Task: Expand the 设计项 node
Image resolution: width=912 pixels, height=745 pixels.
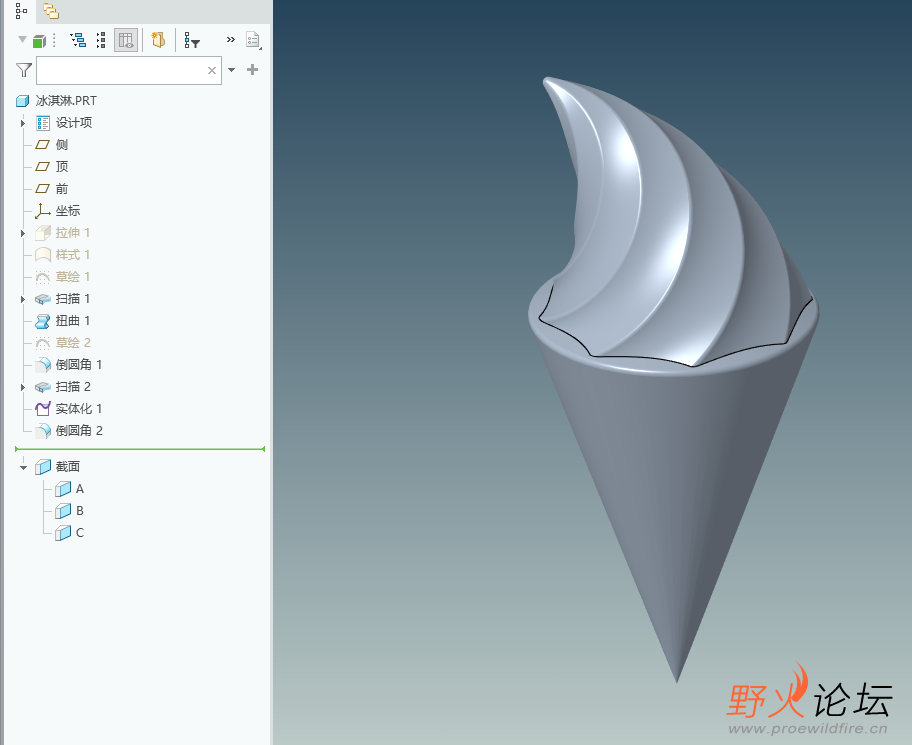Action: 23,123
